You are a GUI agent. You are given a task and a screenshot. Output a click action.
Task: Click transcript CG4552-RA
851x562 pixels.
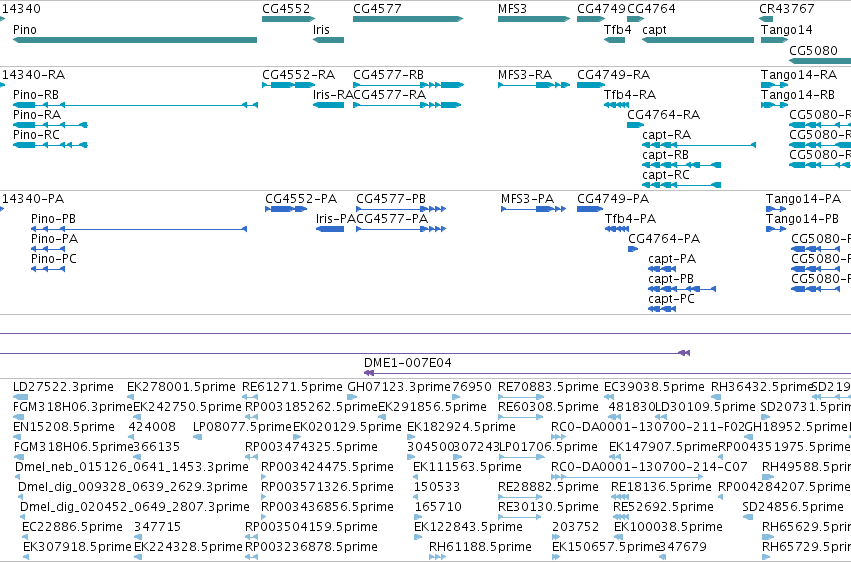(x=289, y=85)
